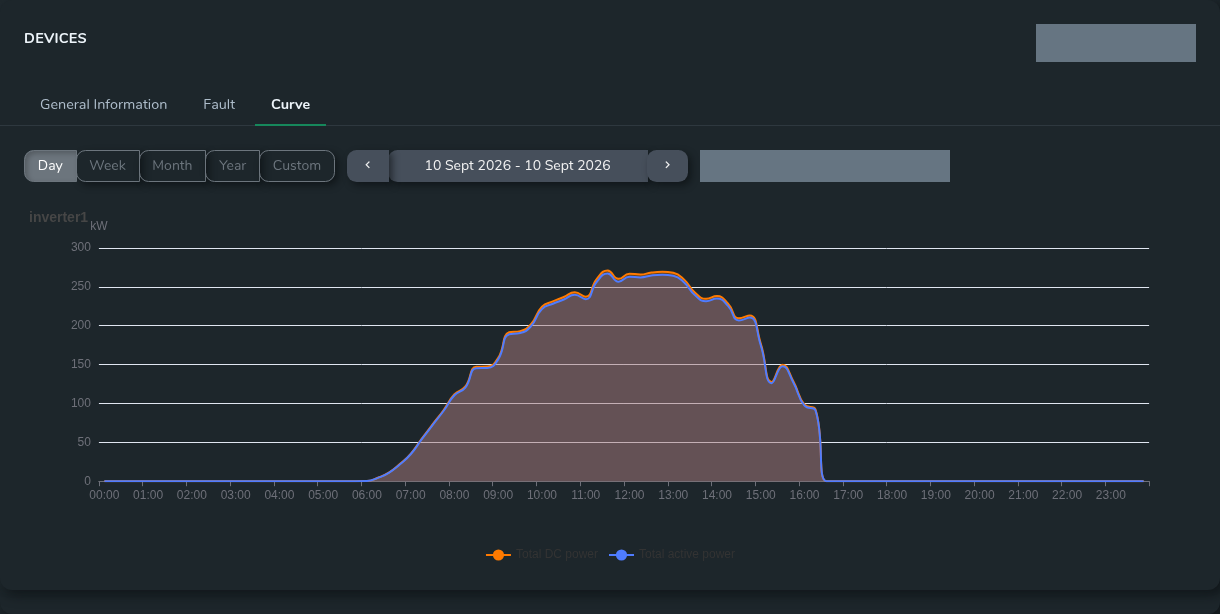Select the Year range button
This screenshot has width=1220, height=614.
coord(233,166)
